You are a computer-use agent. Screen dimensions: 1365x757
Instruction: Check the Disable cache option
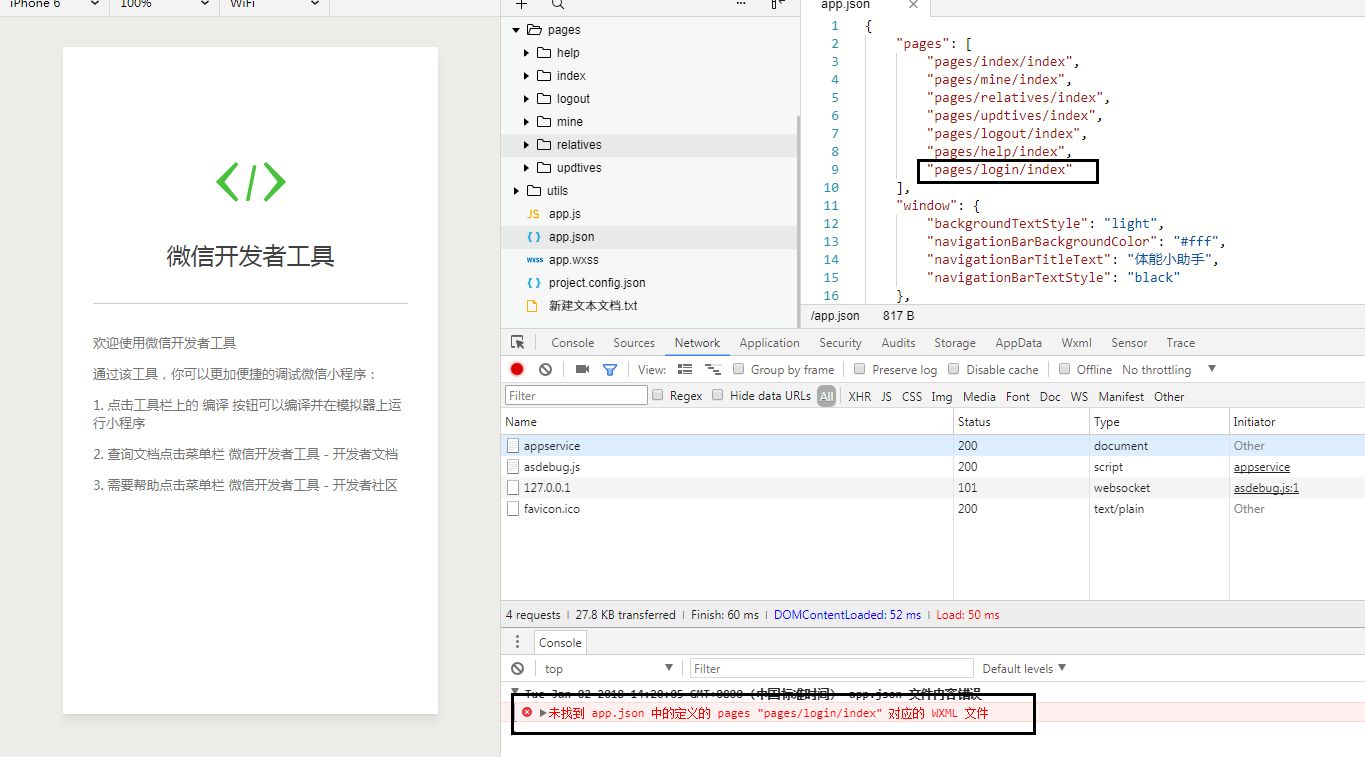tap(954, 369)
